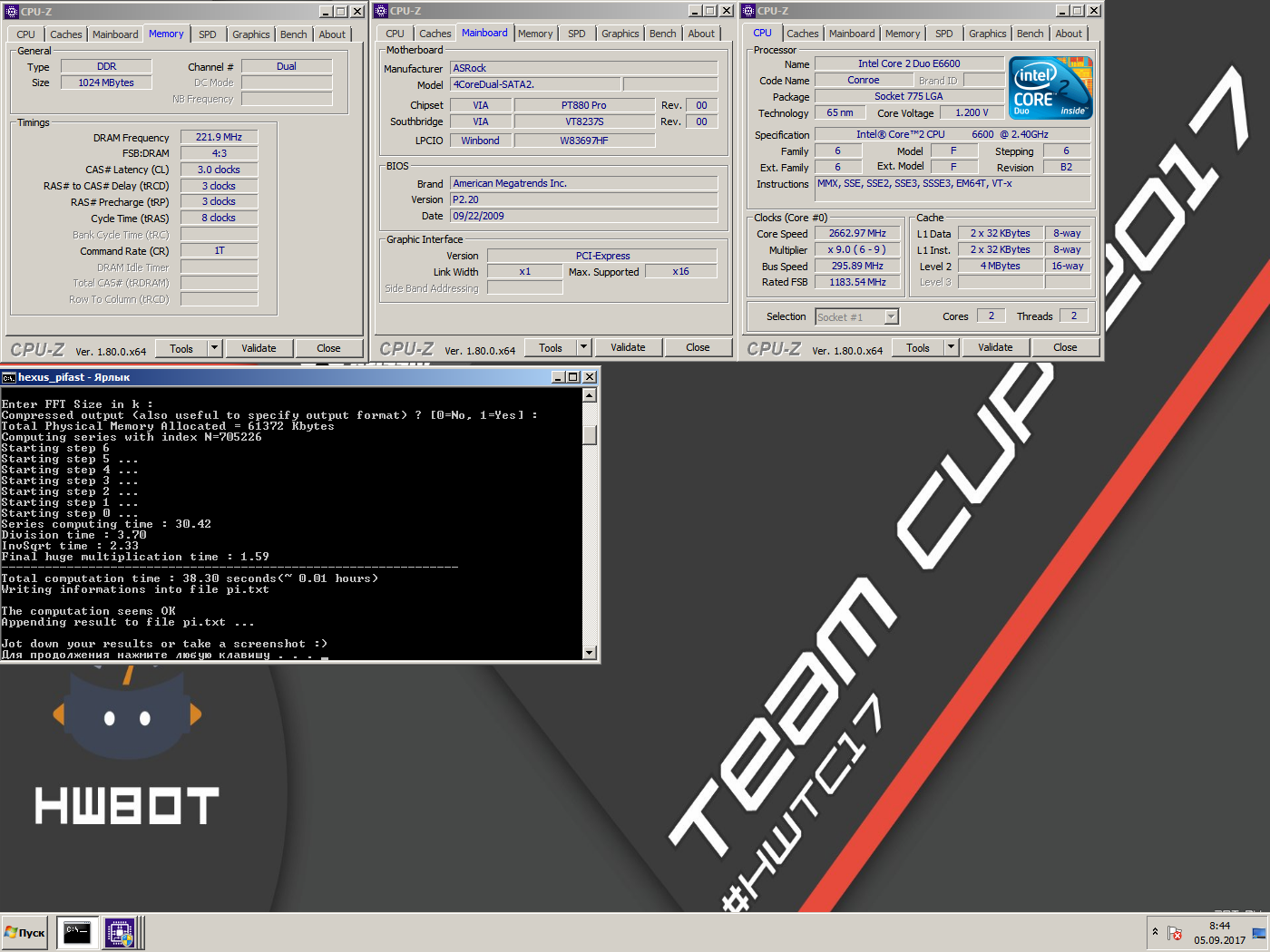
Task: Open the CPU-Z taskbar icon
Action: 119,932
